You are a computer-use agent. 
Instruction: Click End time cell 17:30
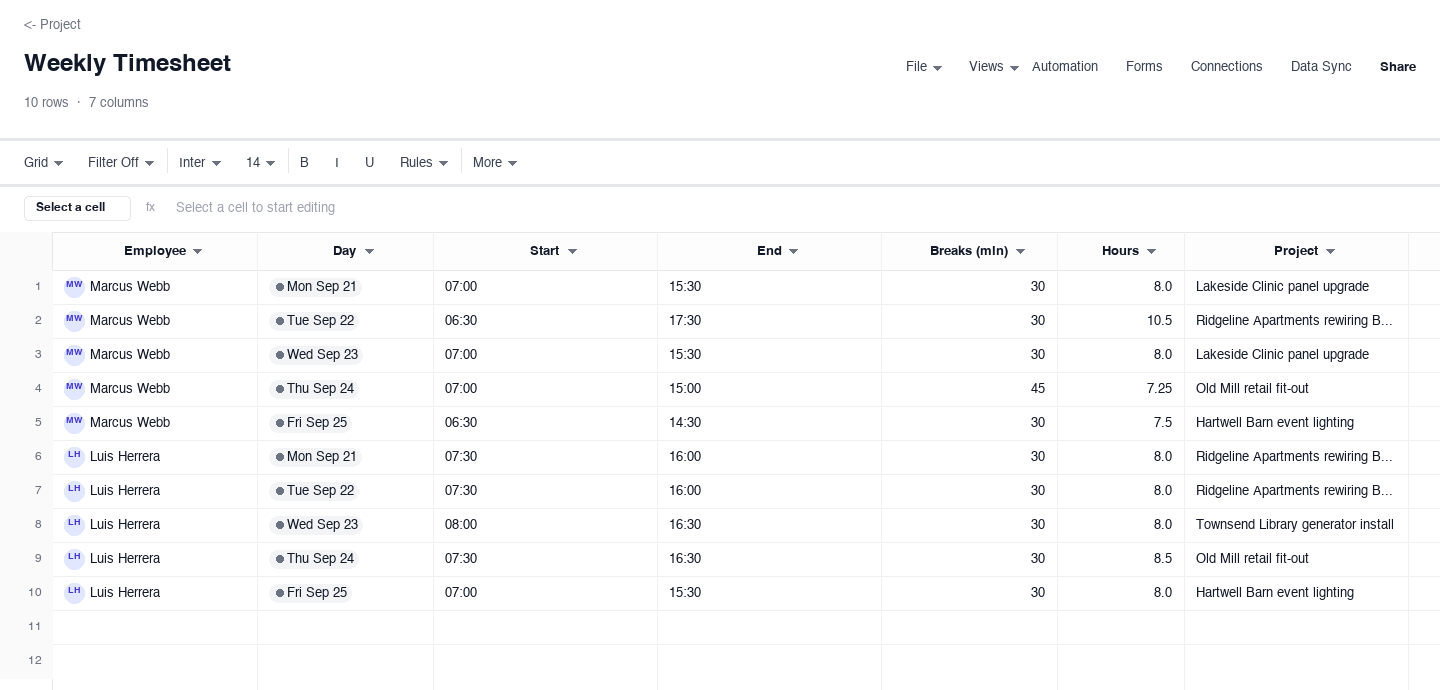[x=769, y=321]
